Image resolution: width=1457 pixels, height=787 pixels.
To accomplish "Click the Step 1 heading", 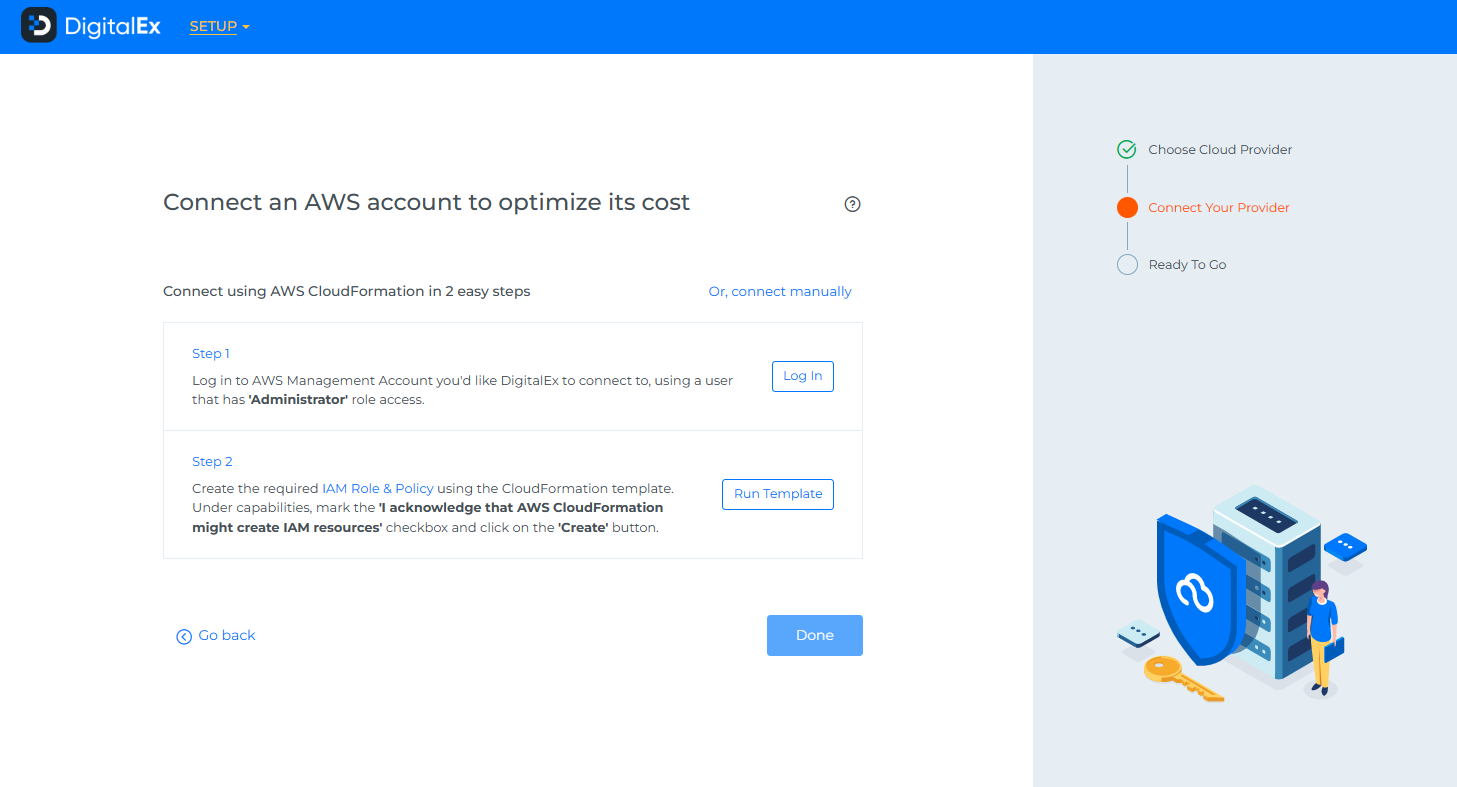I will point(211,354).
